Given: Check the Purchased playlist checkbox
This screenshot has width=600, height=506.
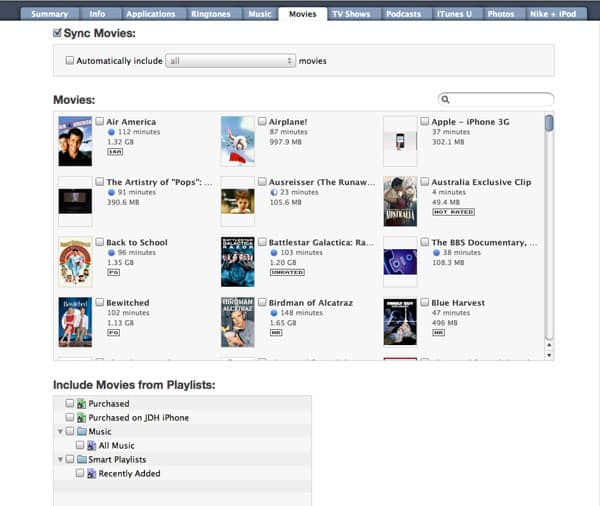Looking at the screenshot, I should click(x=70, y=403).
